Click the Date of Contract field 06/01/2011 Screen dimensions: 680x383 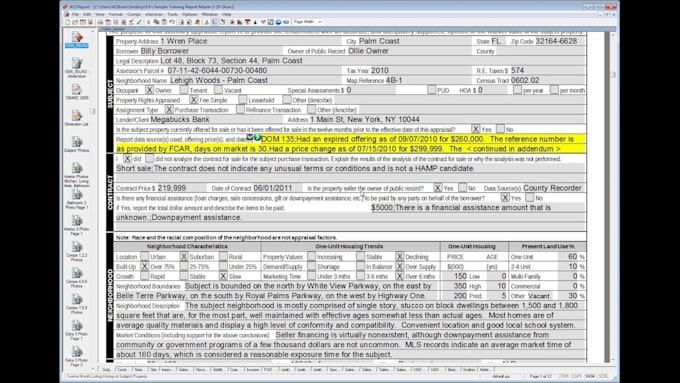pos(278,188)
